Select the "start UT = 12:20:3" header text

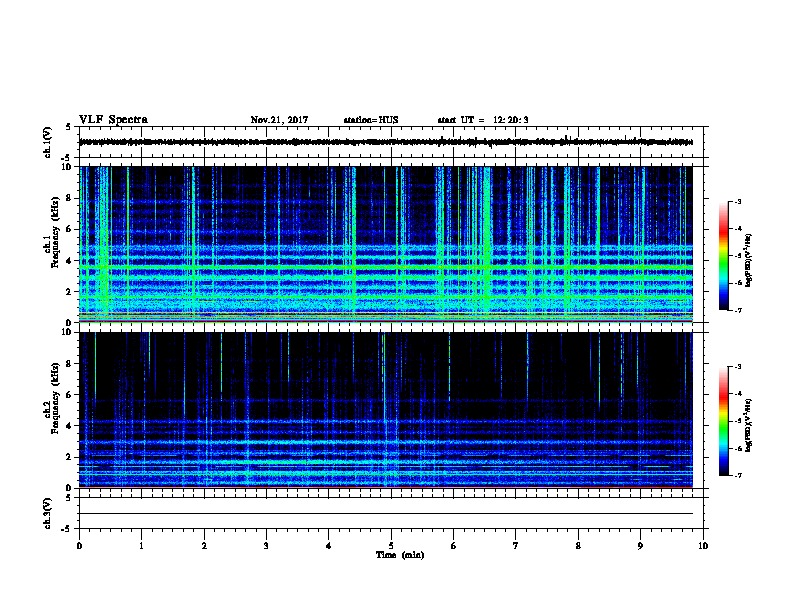point(483,120)
